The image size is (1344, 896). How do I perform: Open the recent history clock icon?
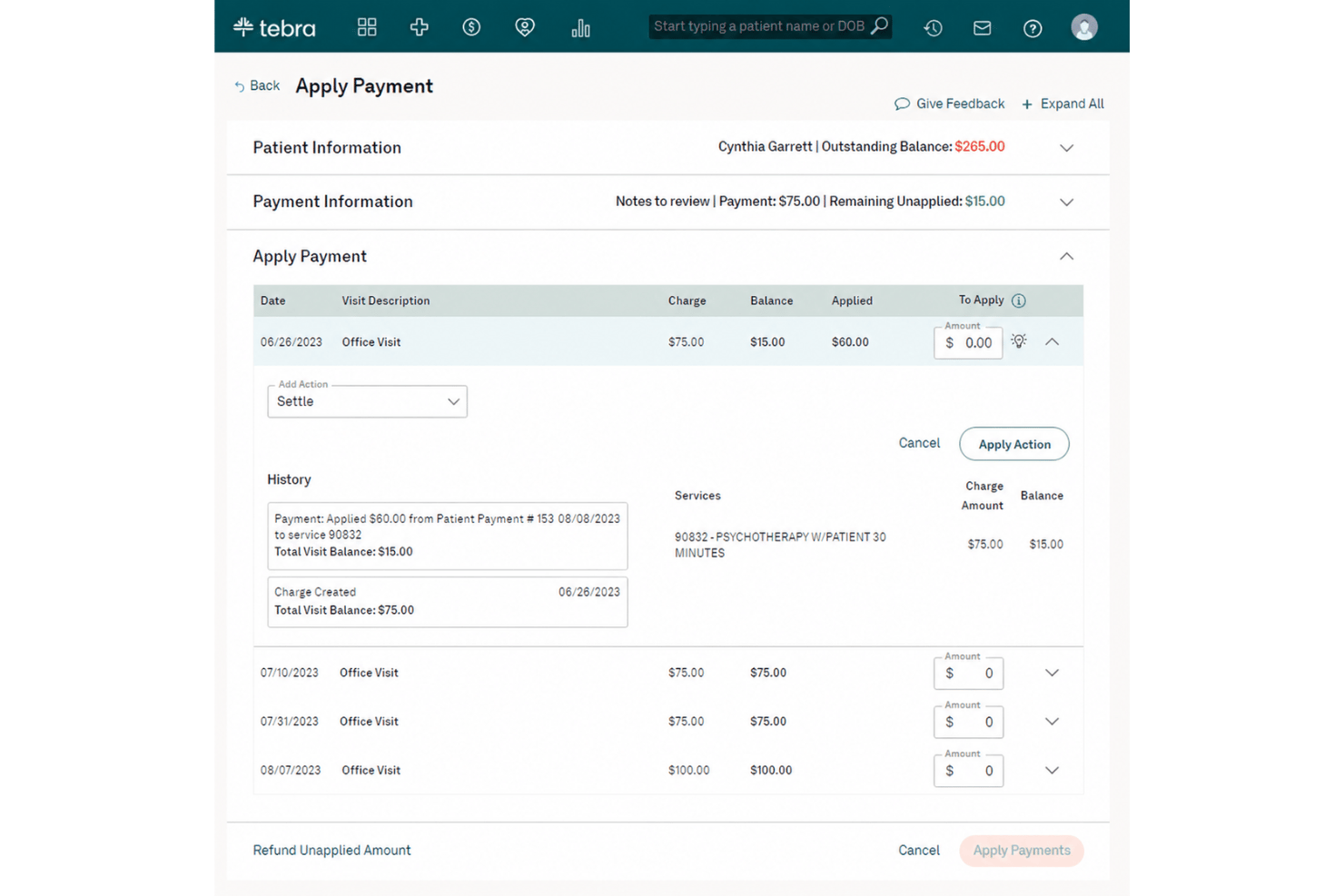click(933, 28)
